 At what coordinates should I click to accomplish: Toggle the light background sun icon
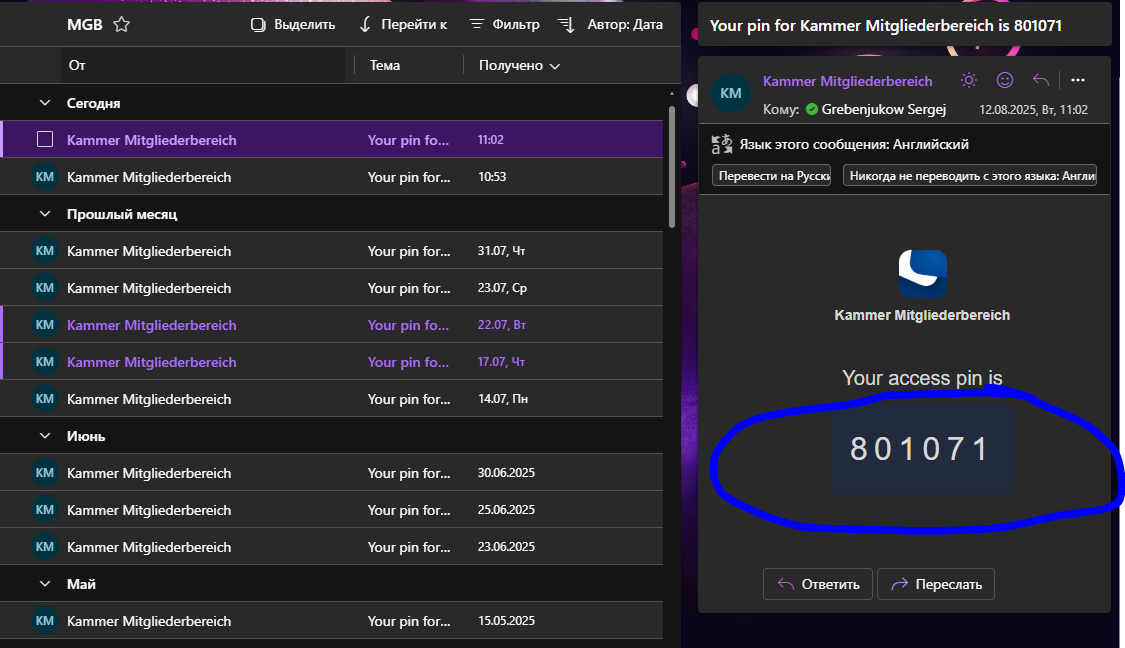pos(969,80)
